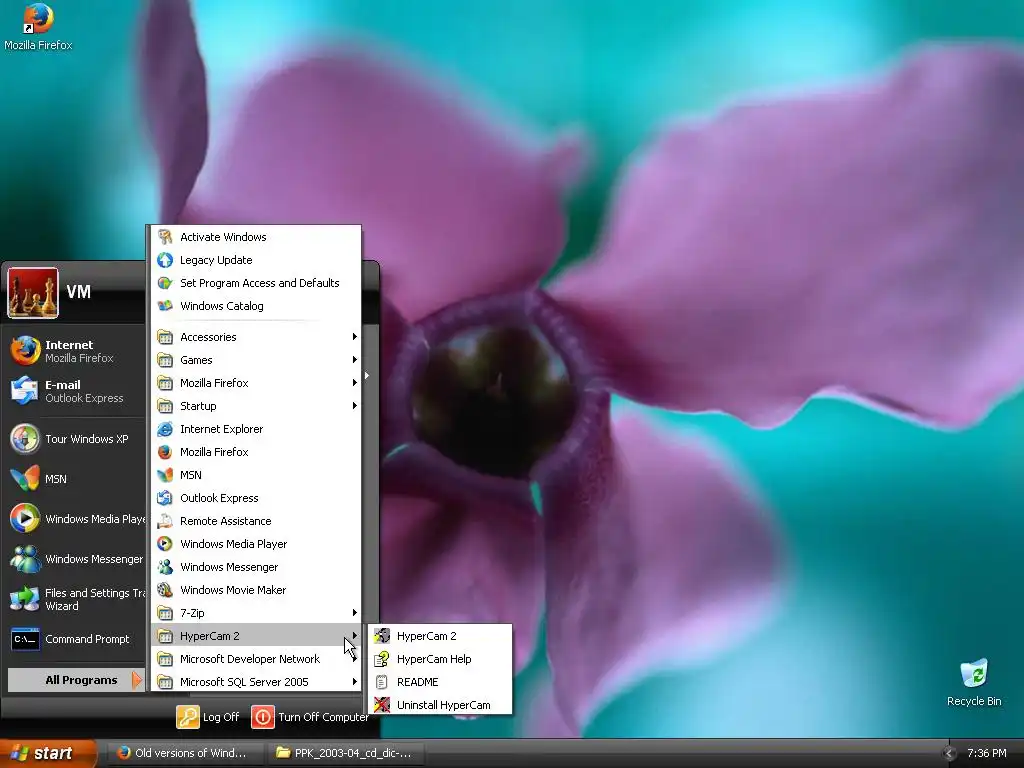
Task: Click the Windows Catalog icon
Action: point(165,306)
